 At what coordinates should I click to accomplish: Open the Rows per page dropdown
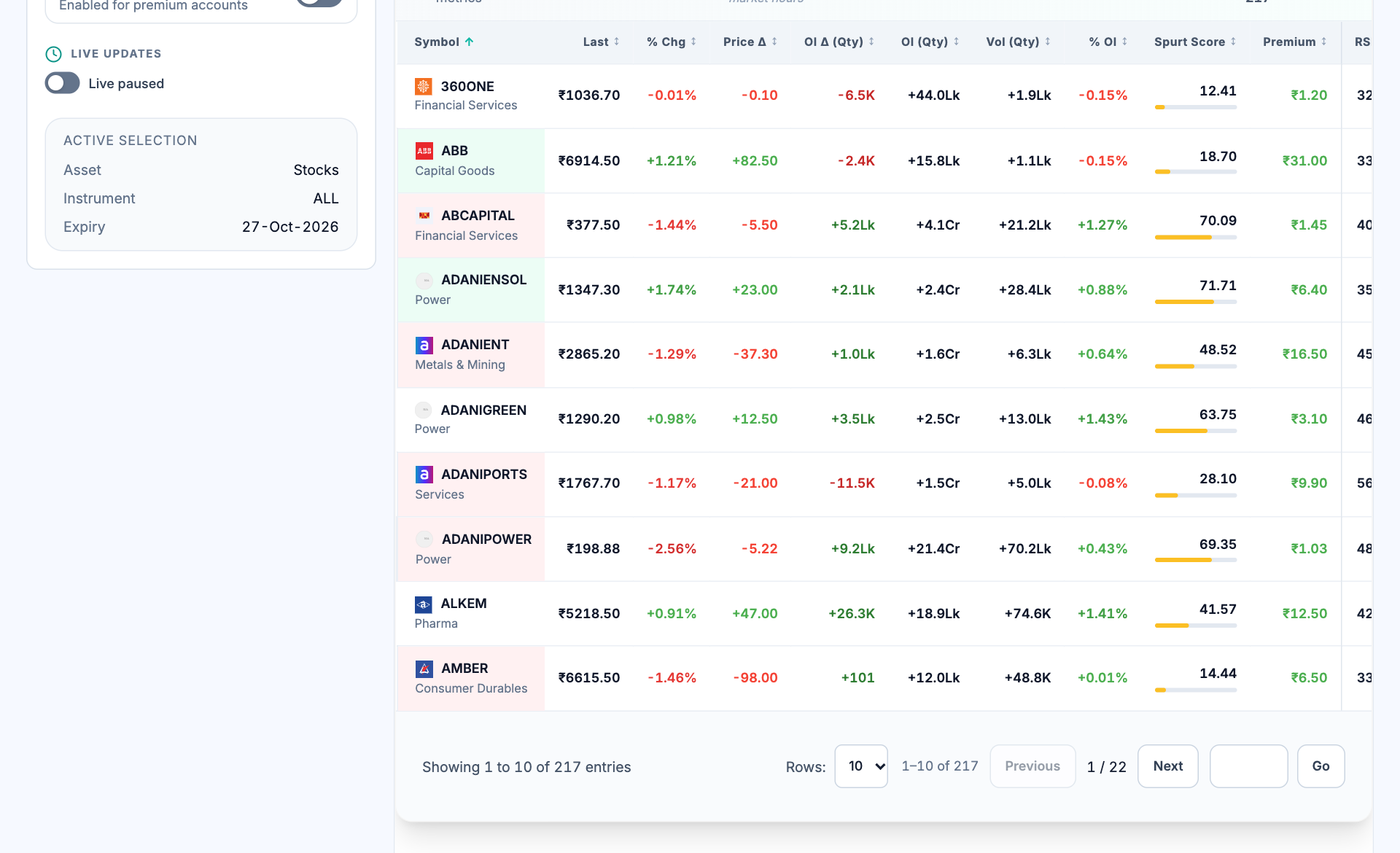861,766
